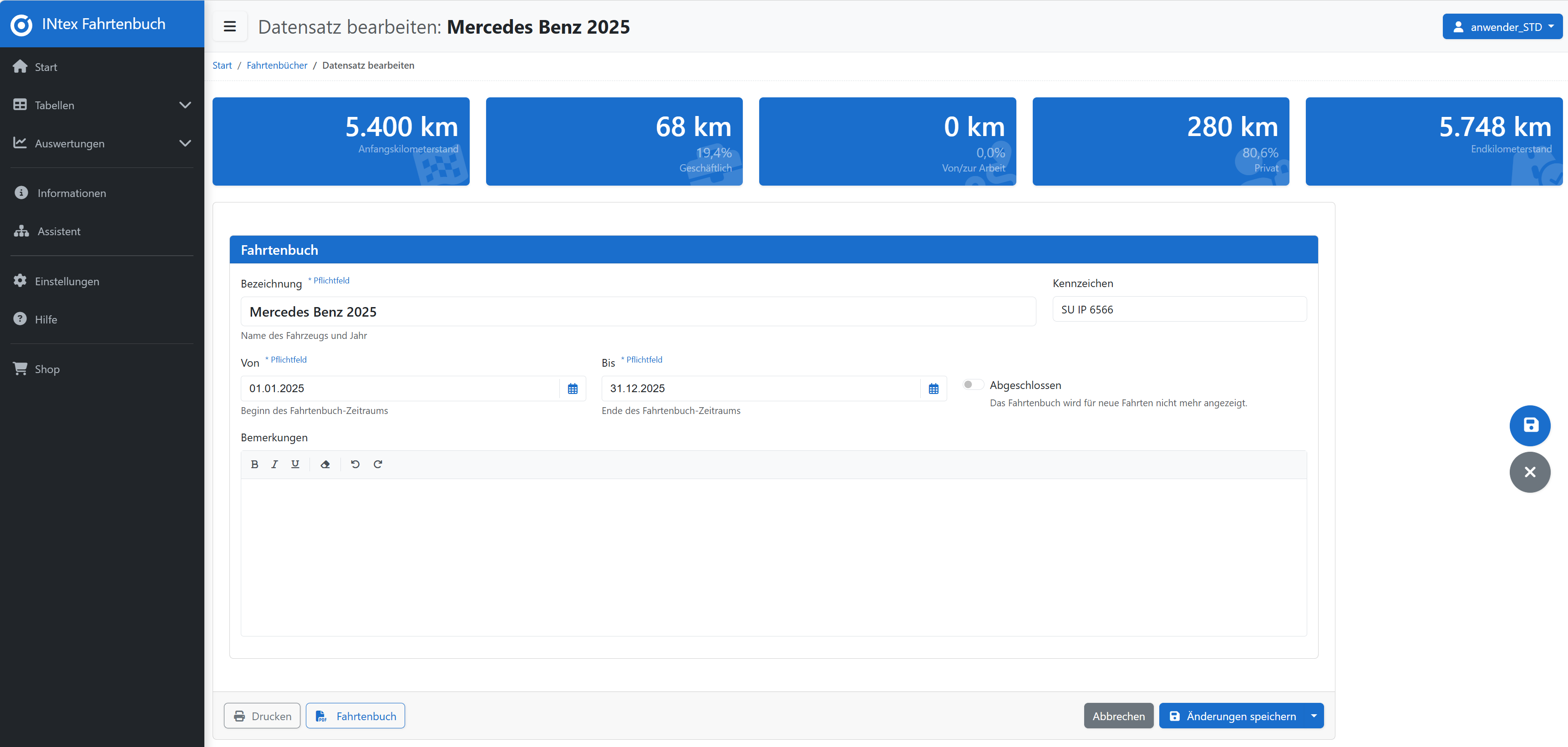This screenshot has width=1568, height=747.
Task: Click round floating save button
Action: [x=1530, y=425]
